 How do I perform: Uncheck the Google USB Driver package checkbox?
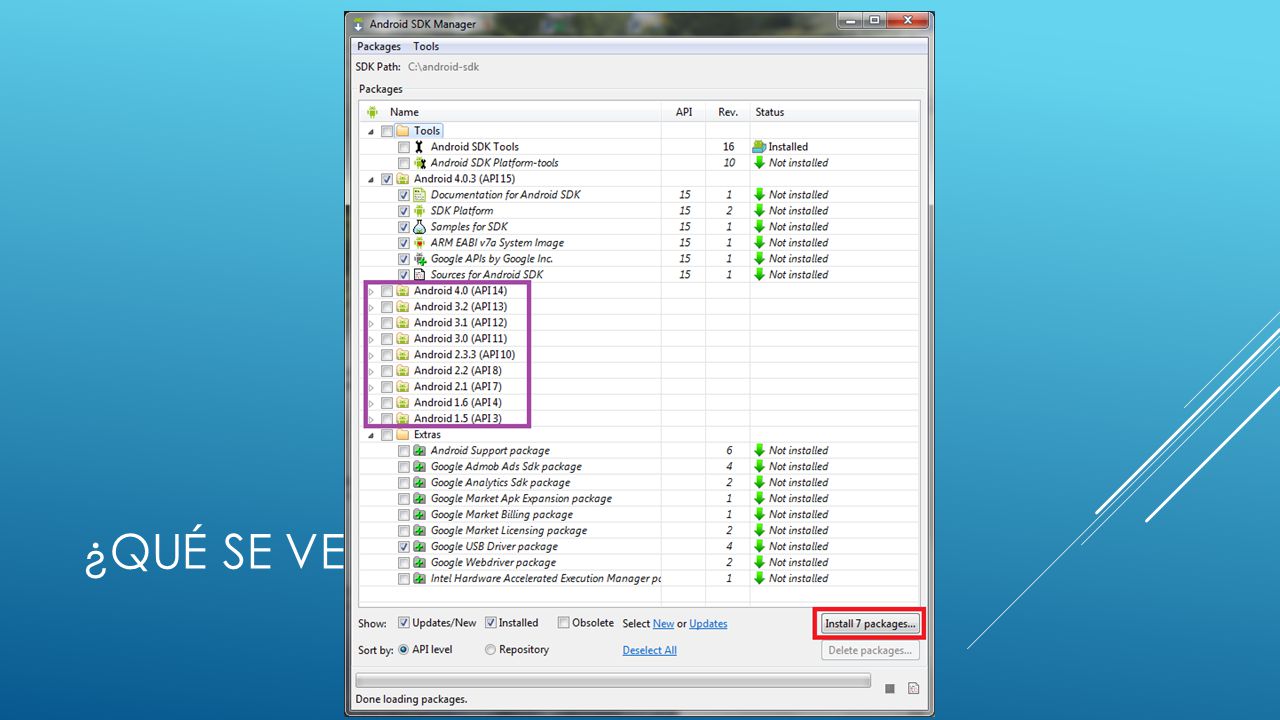(x=404, y=547)
